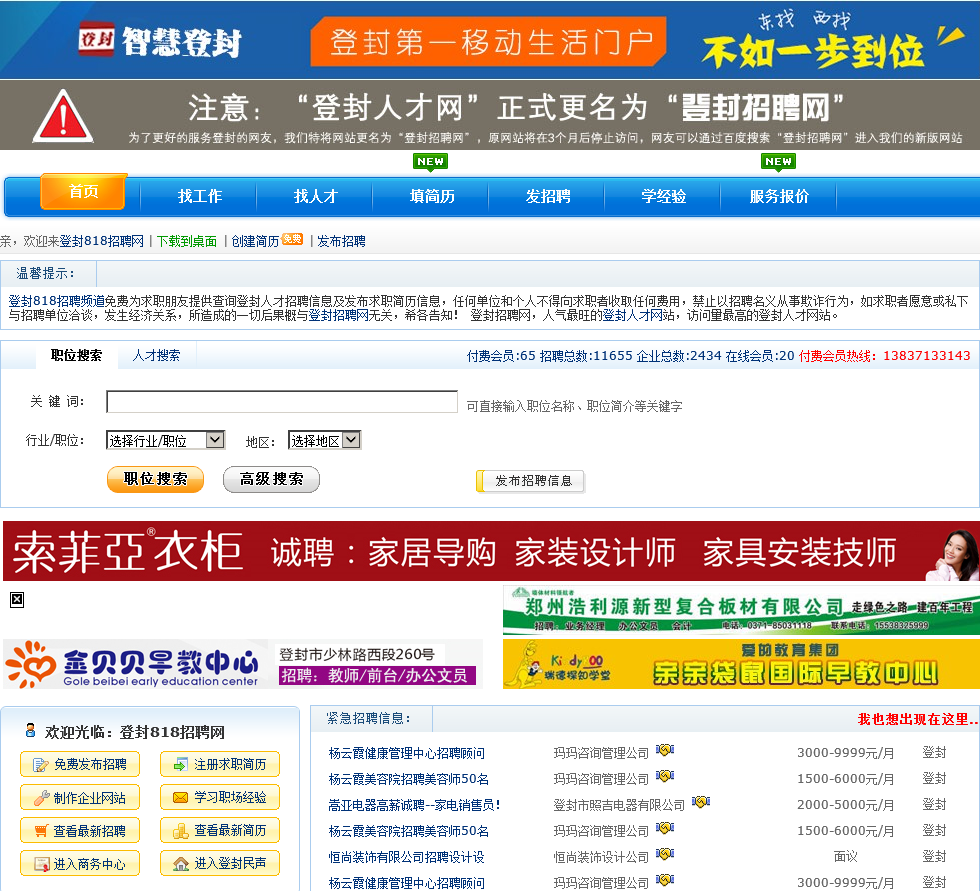Click the 关键词 input field
The image size is (980, 891).
[x=282, y=402]
